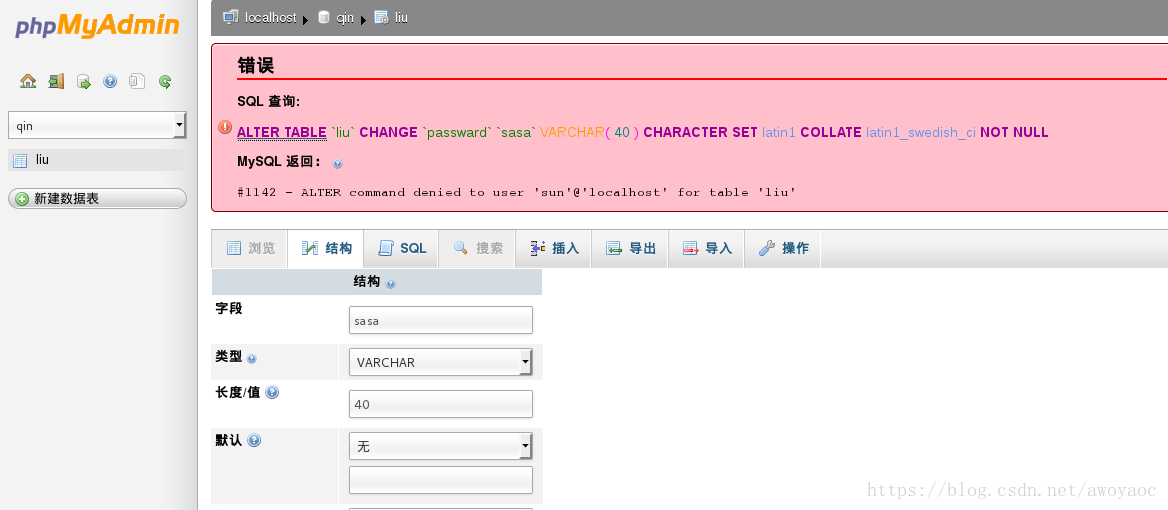Open the 默认 无 dropdown
This screenshot has height=510, width=1168.
point(440,446)
